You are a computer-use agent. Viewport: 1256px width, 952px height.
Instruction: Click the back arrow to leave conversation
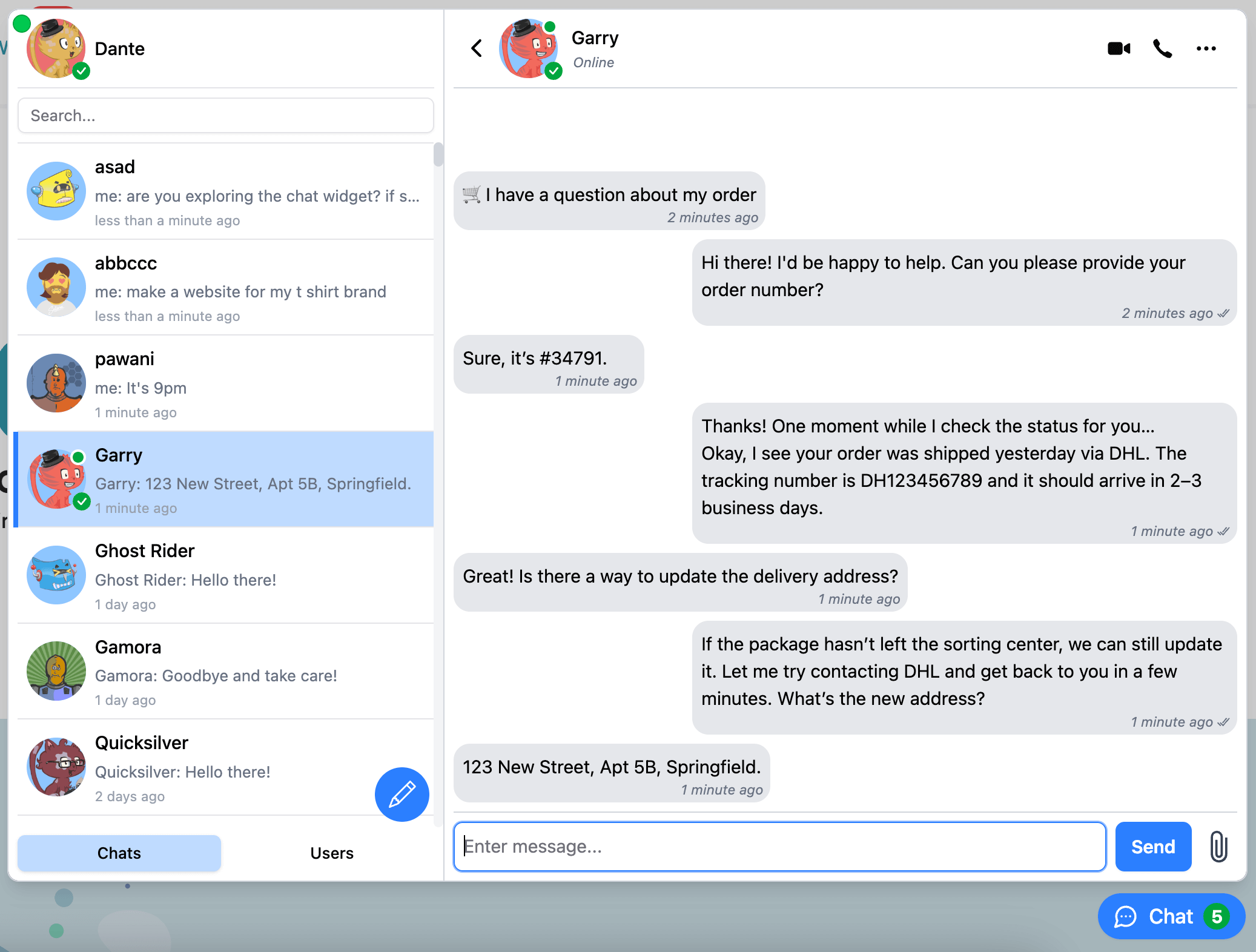[x=476, y=48]
